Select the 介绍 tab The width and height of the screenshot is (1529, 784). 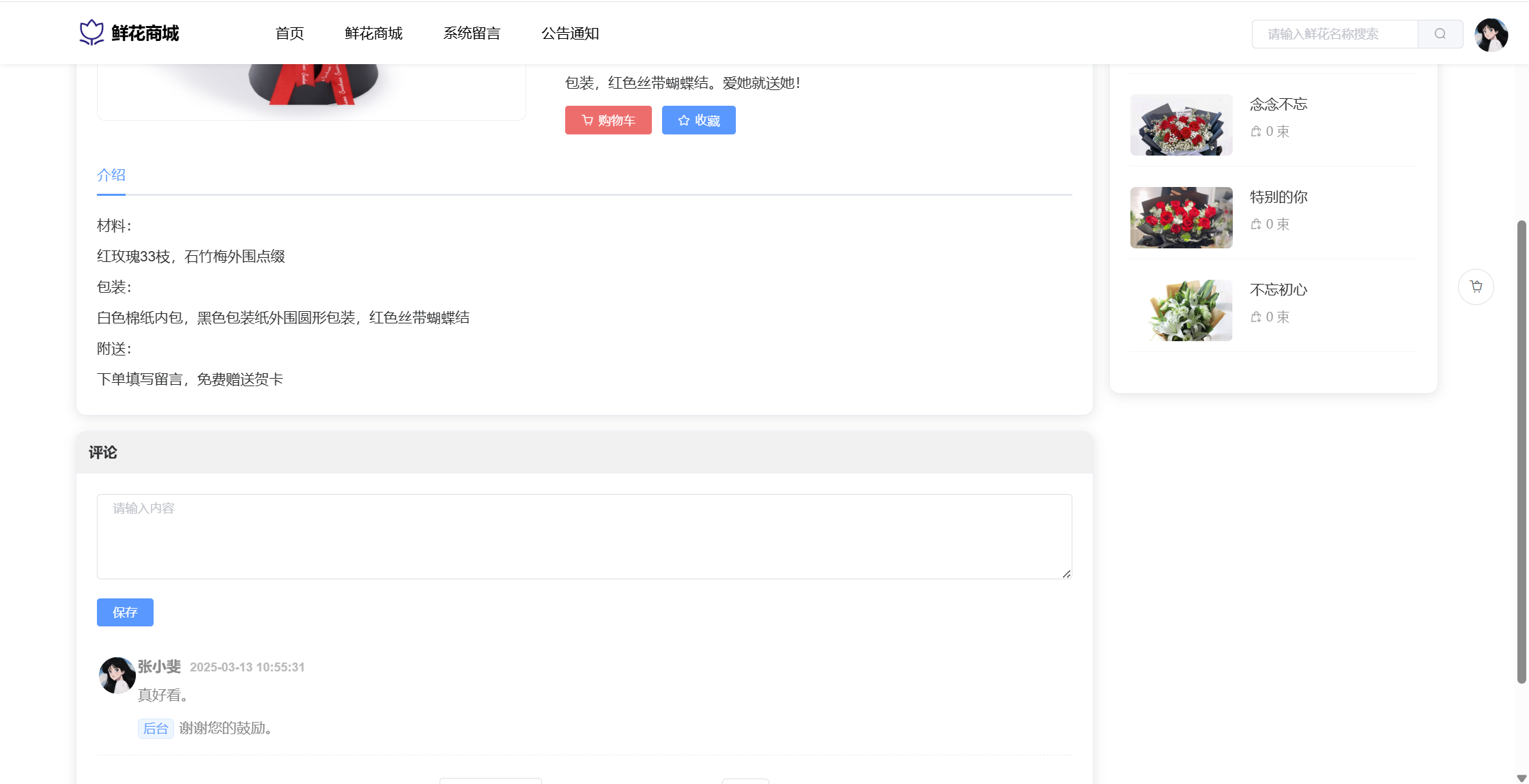click(x=111, y=175)
